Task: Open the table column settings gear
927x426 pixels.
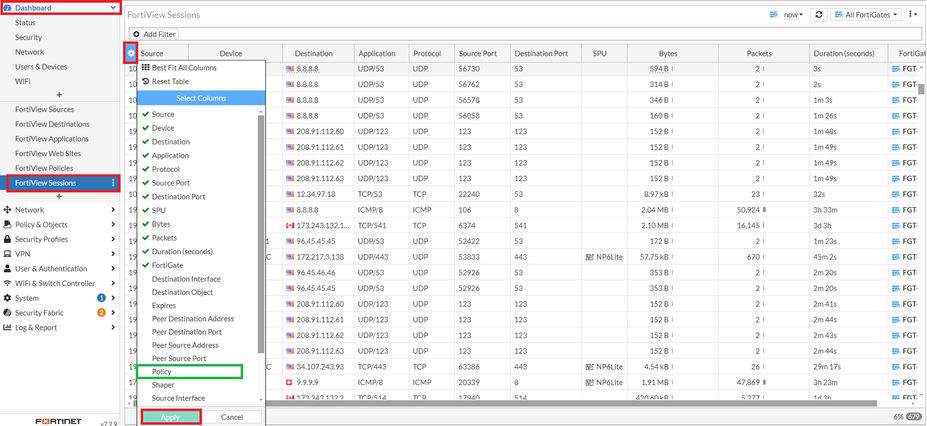Action: coord(131,53)
